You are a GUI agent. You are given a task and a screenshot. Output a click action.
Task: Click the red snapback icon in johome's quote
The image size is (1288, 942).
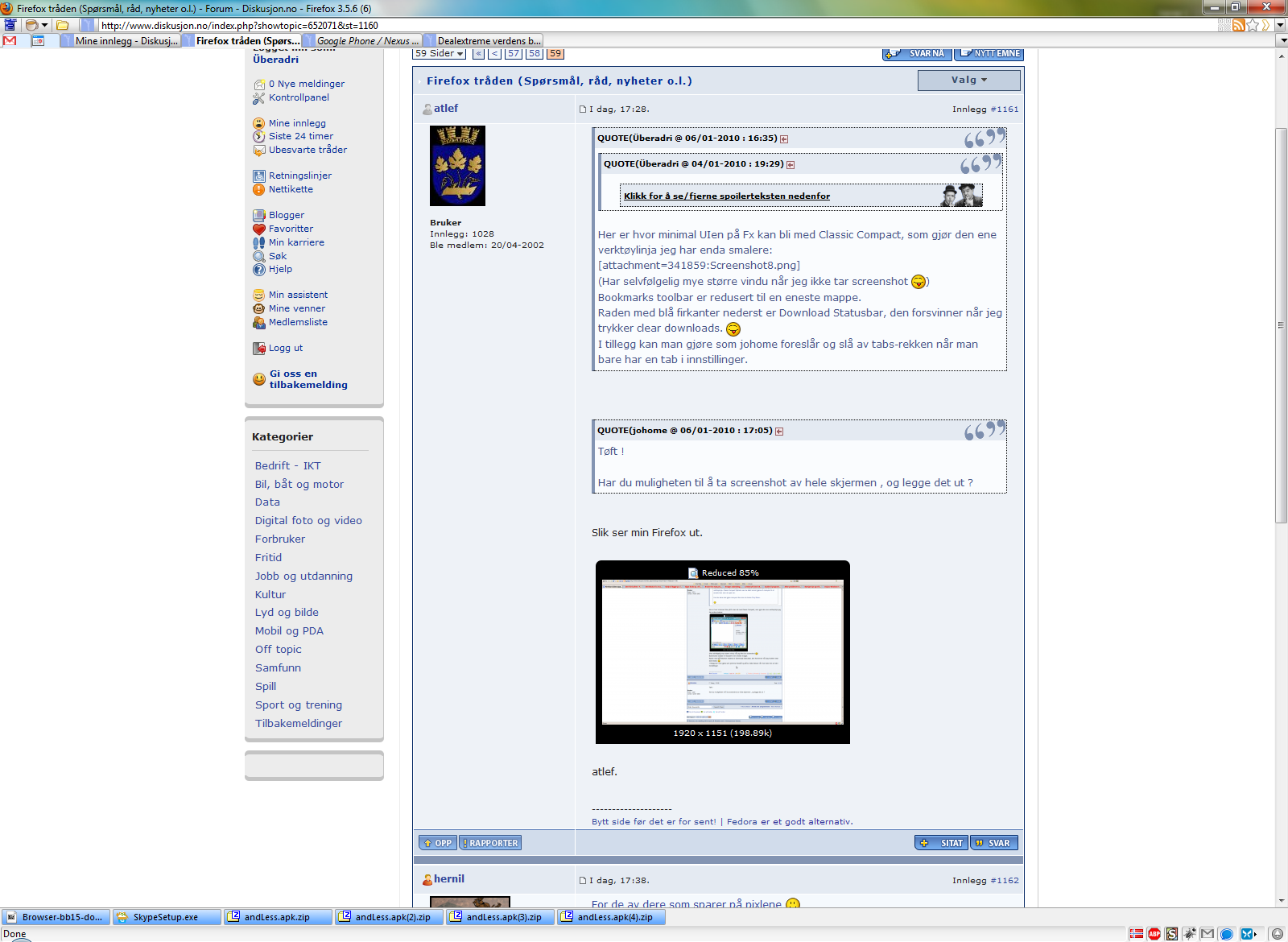click(x=779, y=432)
